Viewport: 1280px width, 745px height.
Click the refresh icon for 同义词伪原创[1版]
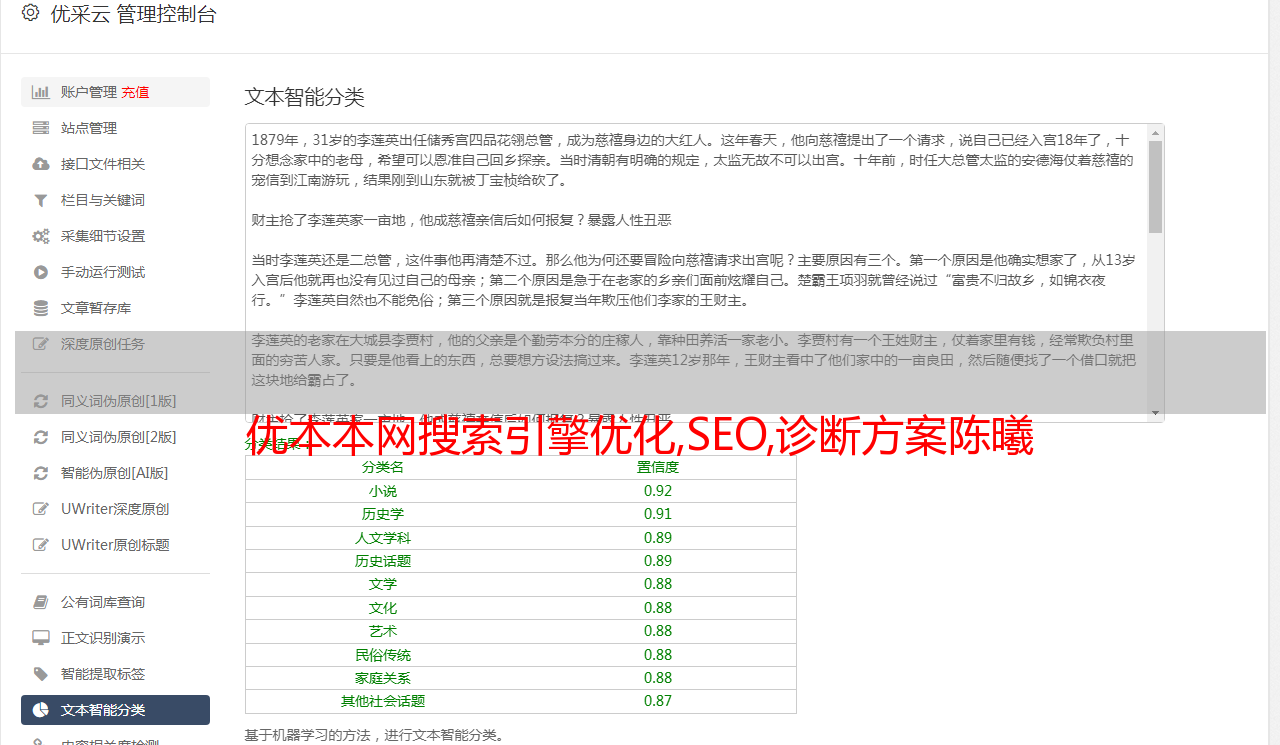click(x=41, y=401)
